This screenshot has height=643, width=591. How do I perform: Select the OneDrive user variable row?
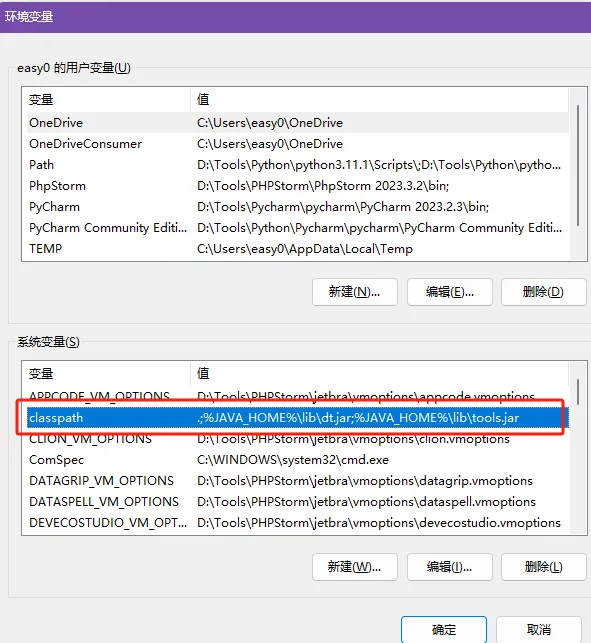click(298, 123)
